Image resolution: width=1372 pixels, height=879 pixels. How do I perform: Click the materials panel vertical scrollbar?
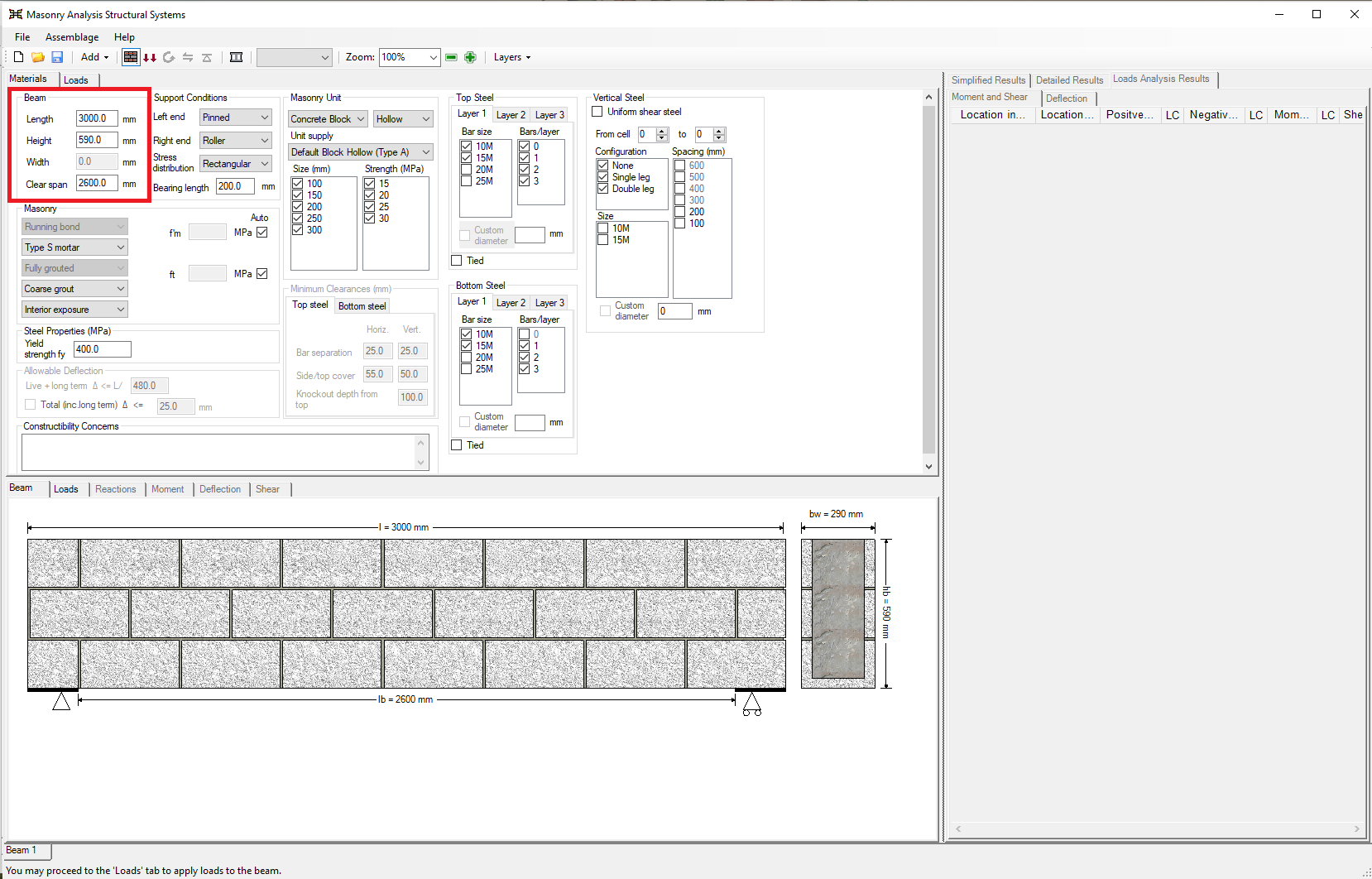pos(928,281)
